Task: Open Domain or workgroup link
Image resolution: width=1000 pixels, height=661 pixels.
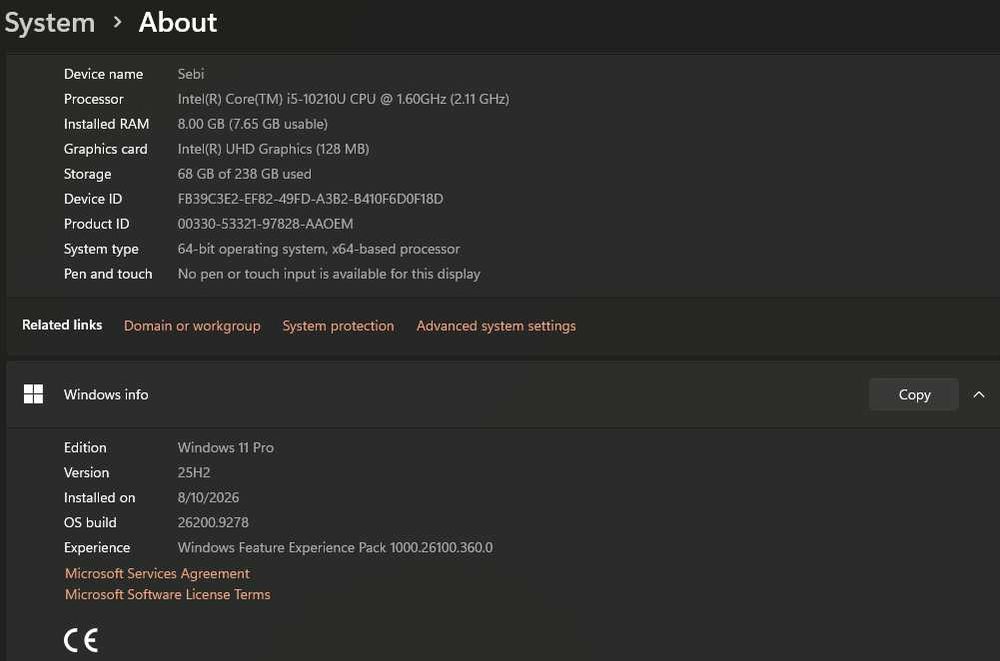Action: pyautogui.click(x=192, y=326)
